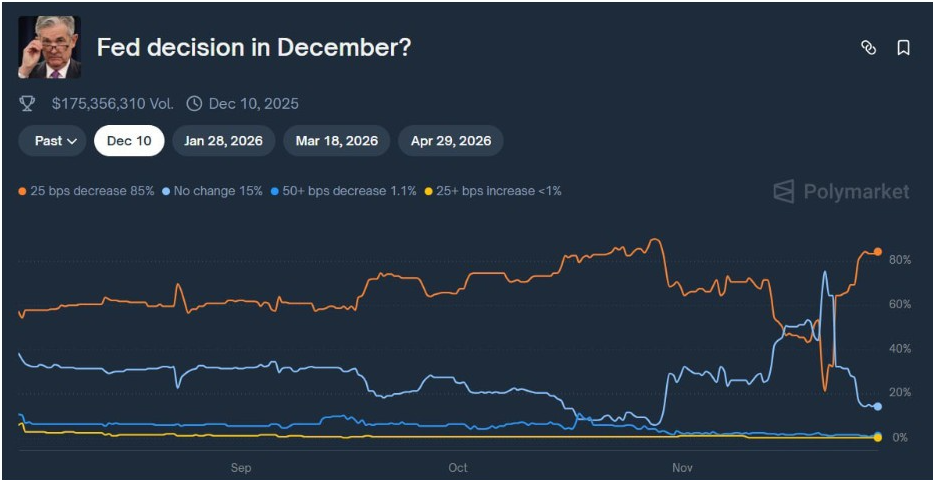Click the trophy volume icon
The height and width of the screenshot is (480, 933).
[27, 103]
